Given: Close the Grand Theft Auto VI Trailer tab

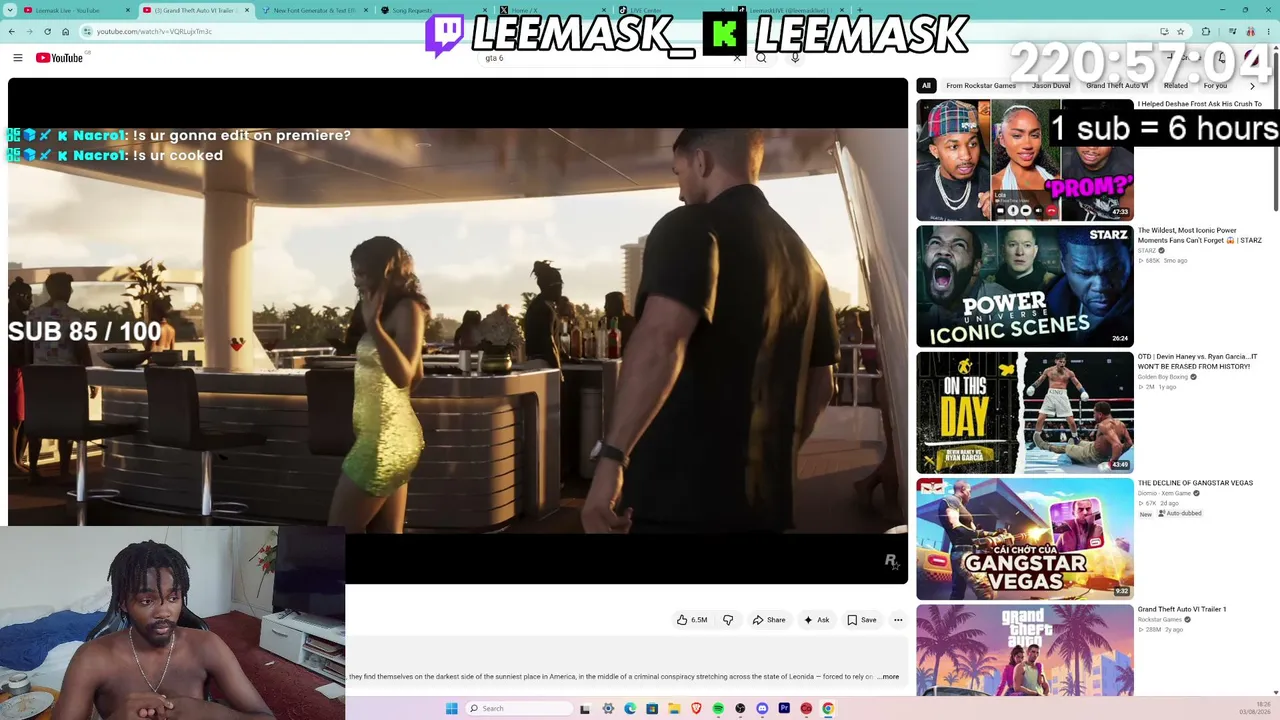Looking at the screenshot, I should [247, 10].
